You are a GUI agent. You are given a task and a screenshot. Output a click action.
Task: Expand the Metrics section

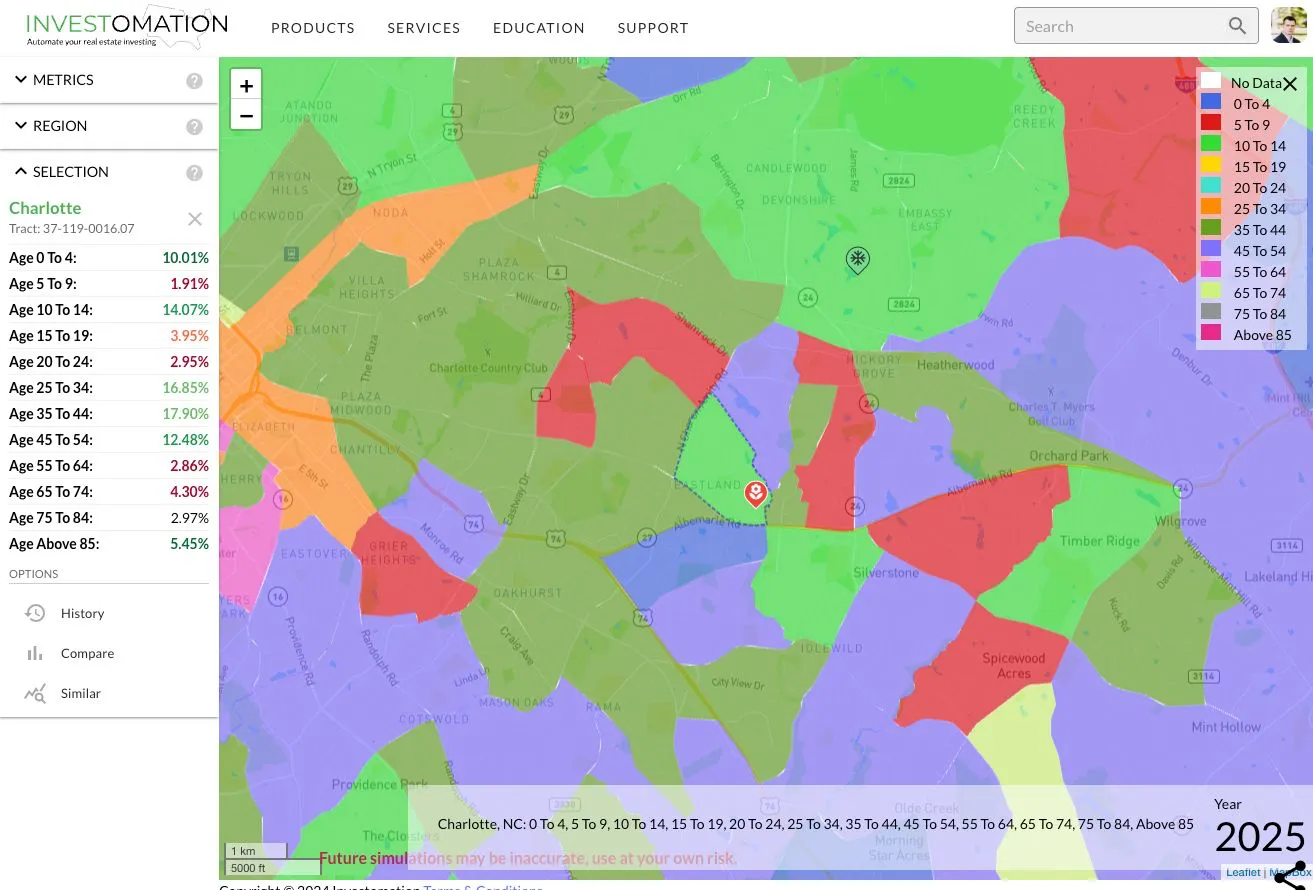coord(54,80)
